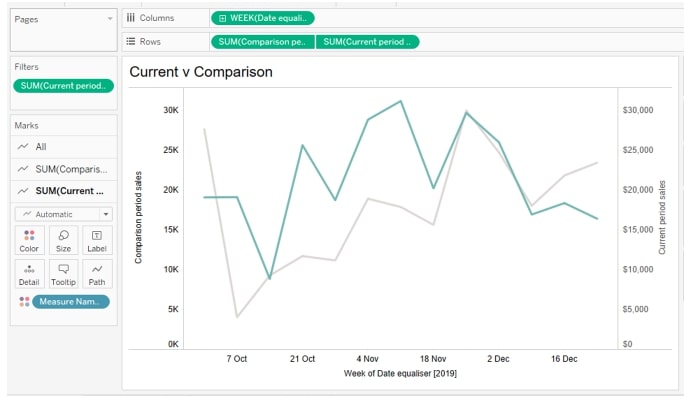Open the Size marks button
Viewport: 689px width, 402px height.
point(63,240)
